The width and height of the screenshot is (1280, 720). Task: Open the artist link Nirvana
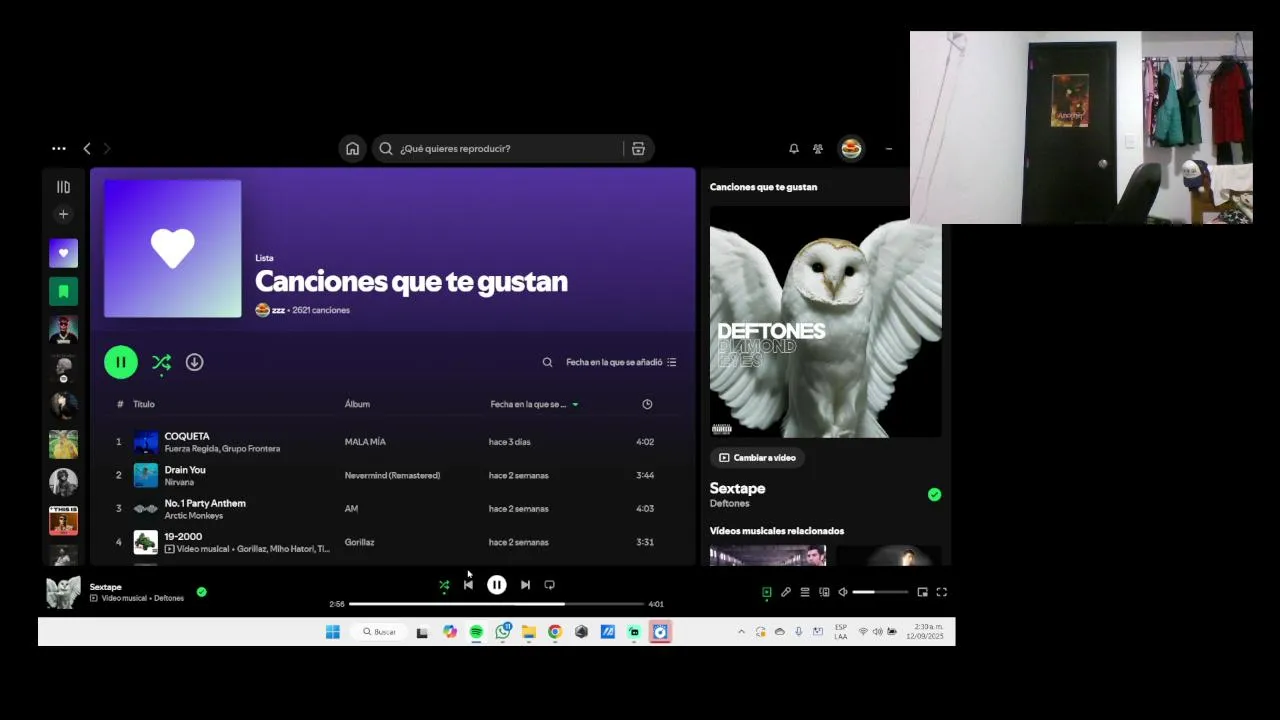179,482
